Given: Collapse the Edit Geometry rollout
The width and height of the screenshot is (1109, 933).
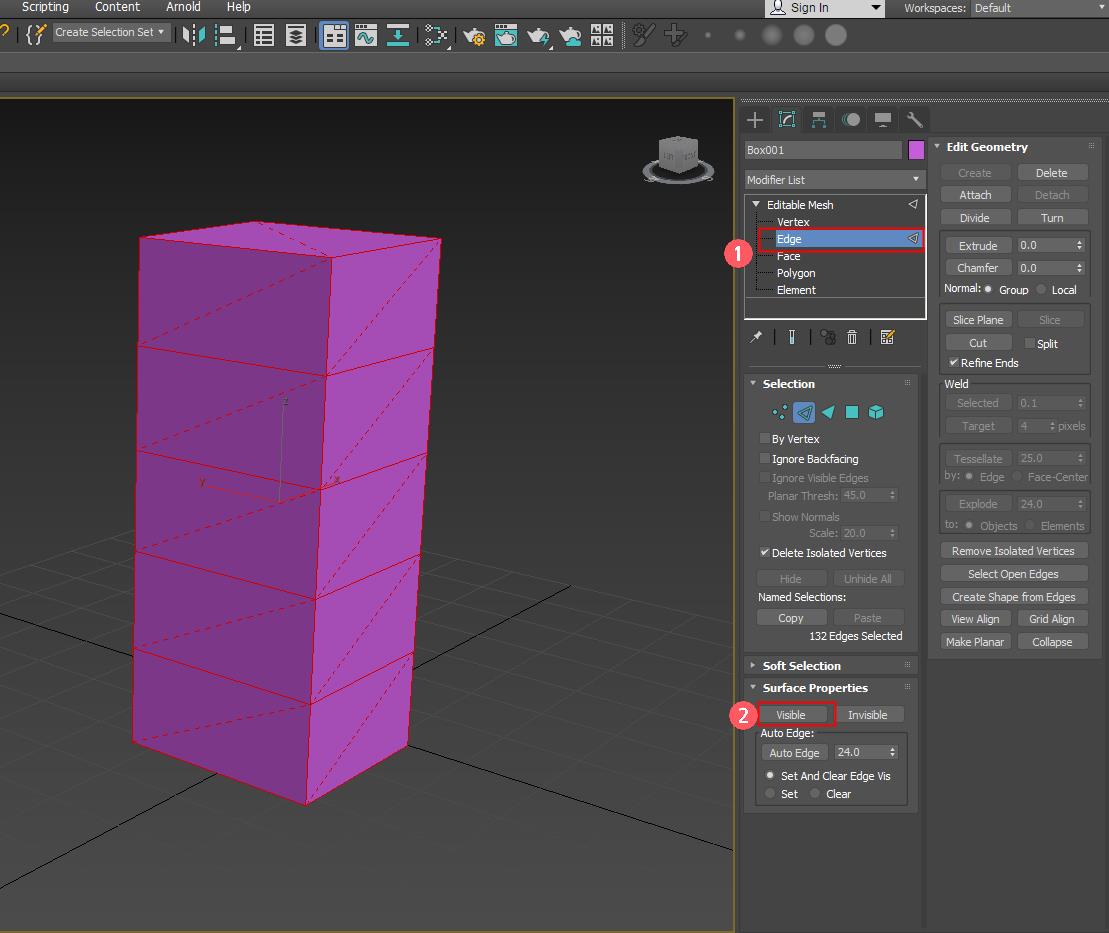Looking at the screenshot, I should tap(937, 146).
